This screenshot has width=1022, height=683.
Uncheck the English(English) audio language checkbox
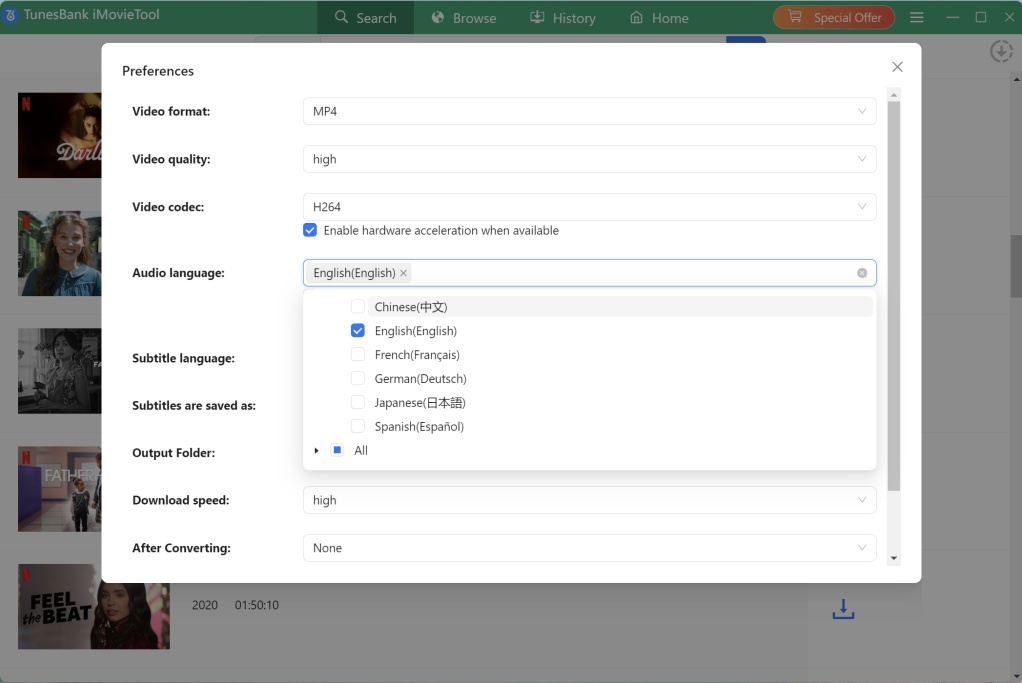coord(357,330)
